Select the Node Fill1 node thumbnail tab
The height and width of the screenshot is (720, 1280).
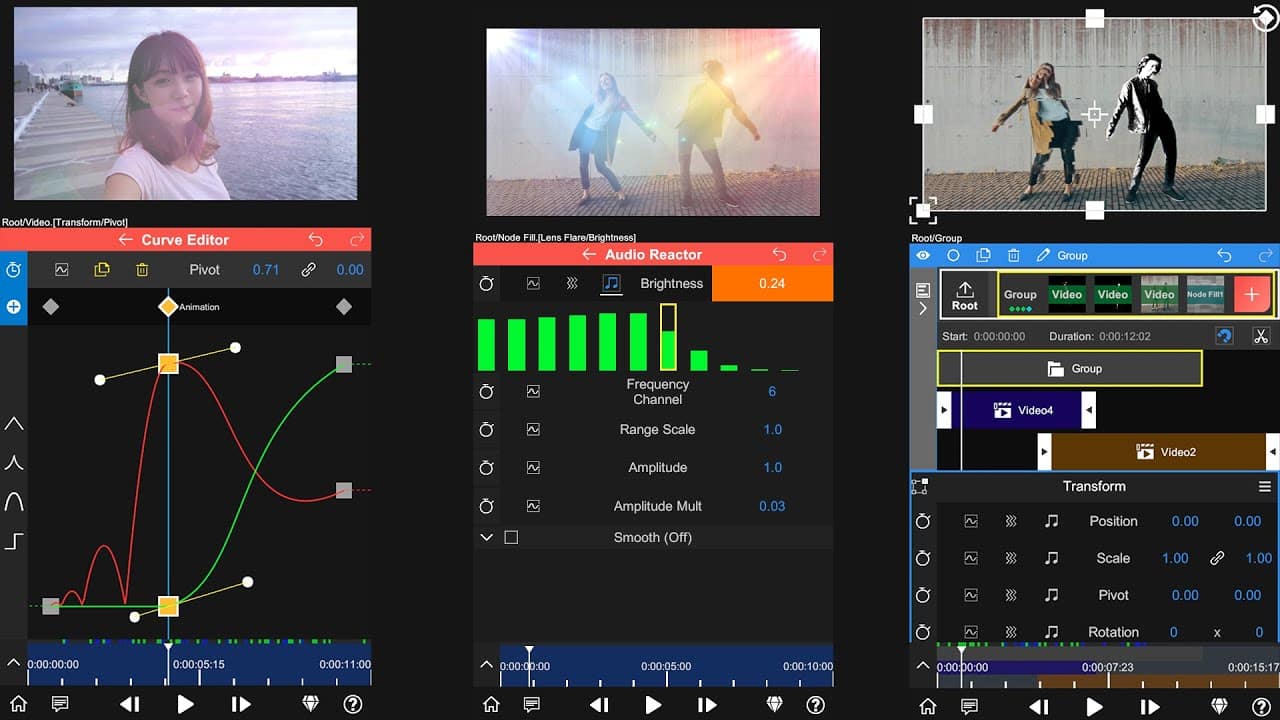[x=1206, y=294]
